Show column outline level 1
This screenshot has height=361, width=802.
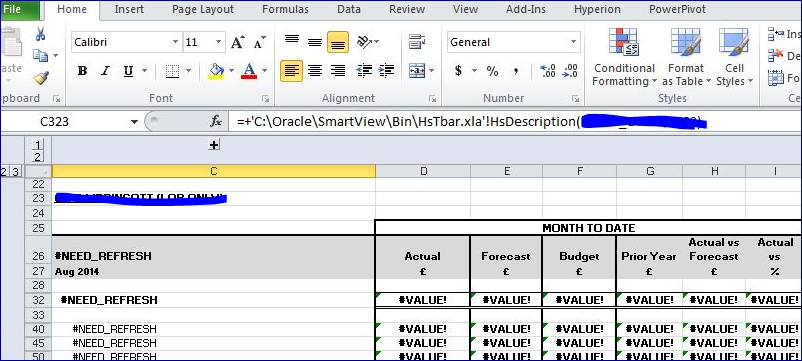pyautogui.click(x=38, y=144)
